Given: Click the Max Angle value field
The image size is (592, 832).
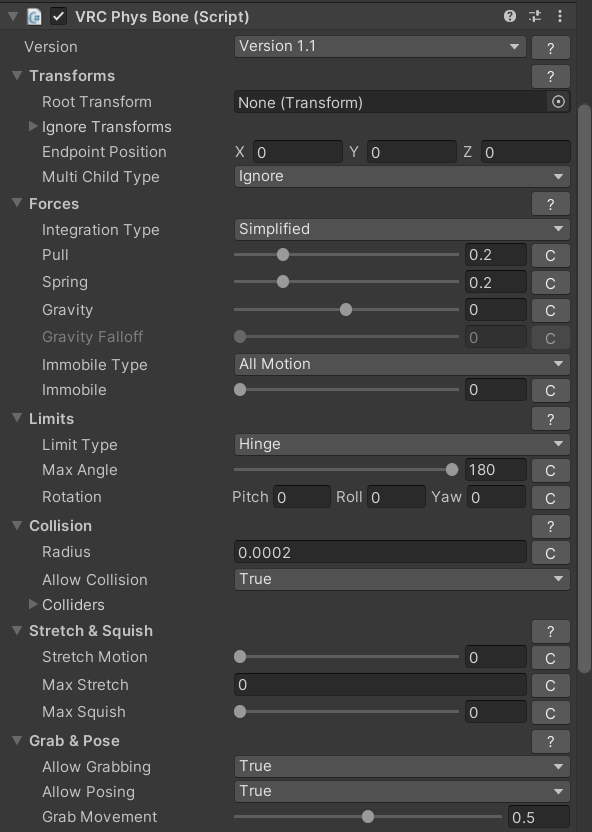Looking at the screenshot, I should (495, 470).
